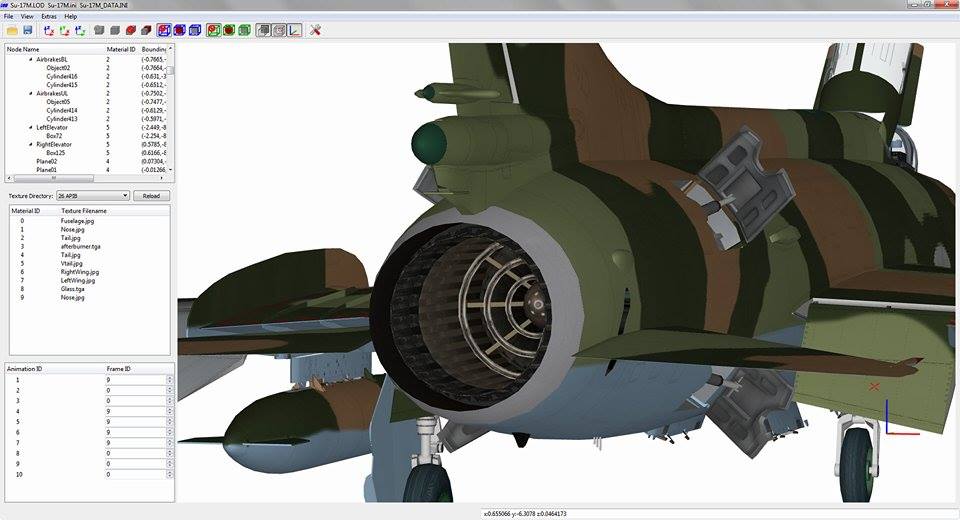This screenshot has height=520, width=960.
Task: Open the View menu
Action: 27,17
